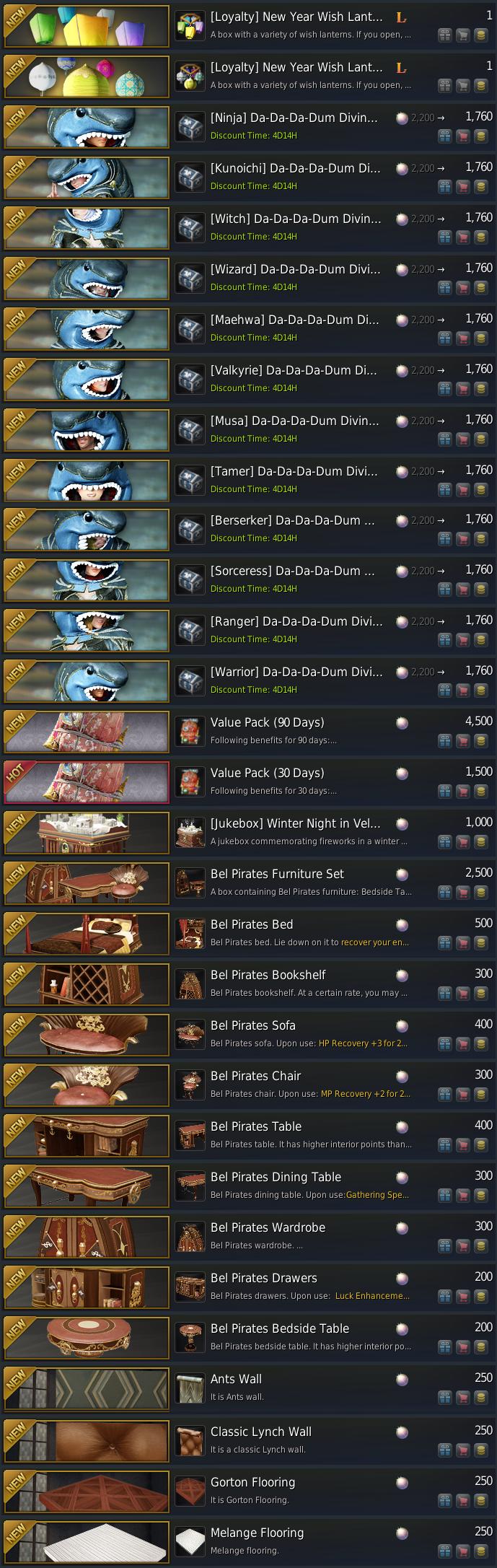
Task: Select the Bel Pirates Wardrobe listing name
Action: tap(268, 1227)
